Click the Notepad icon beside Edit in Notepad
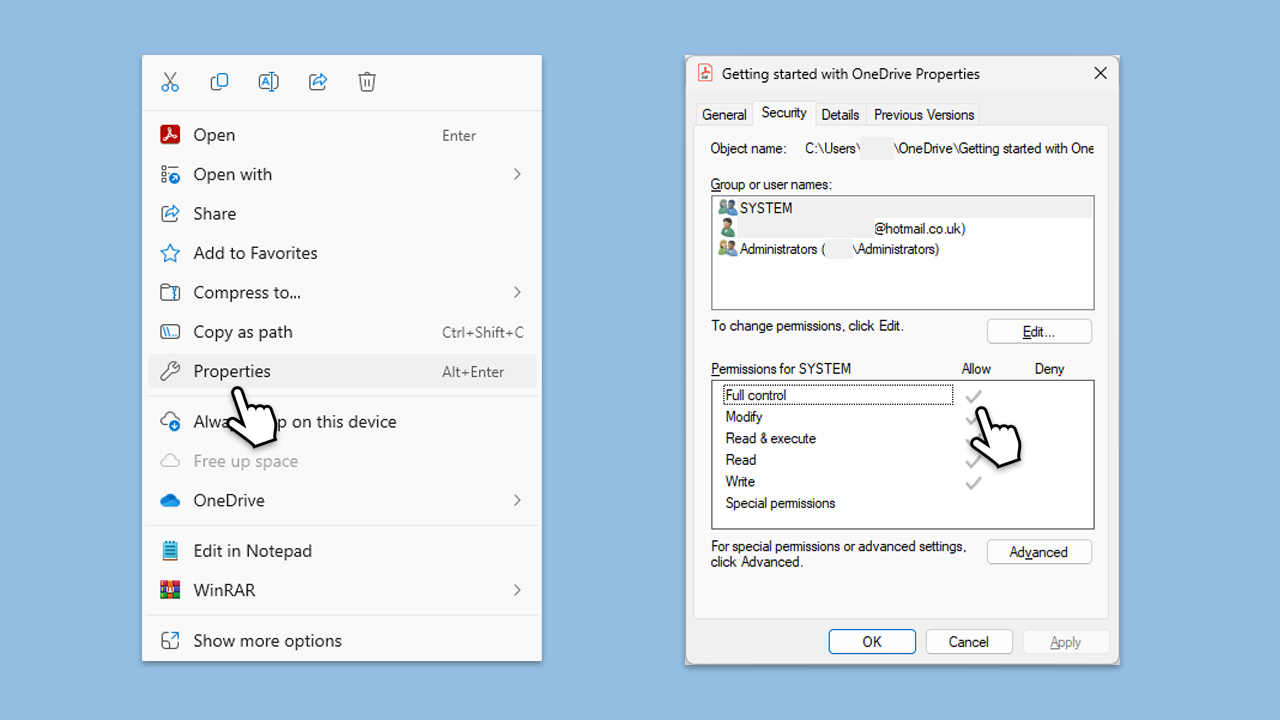This screenshot has height=720, width=1280. pyautogui.click(x=170, y=551)
